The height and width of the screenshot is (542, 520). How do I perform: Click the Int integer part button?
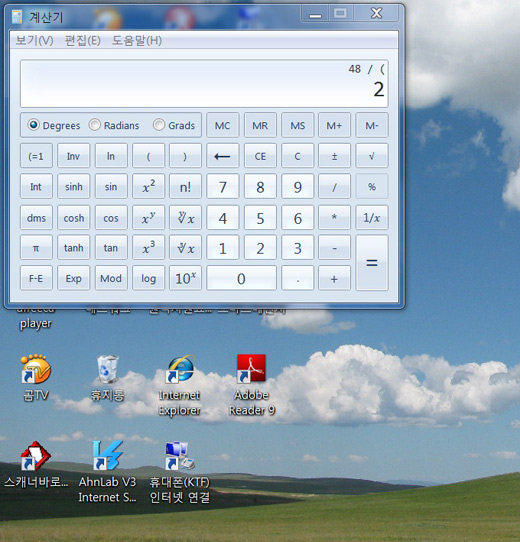pyautogui.click(x=36, y=187)
